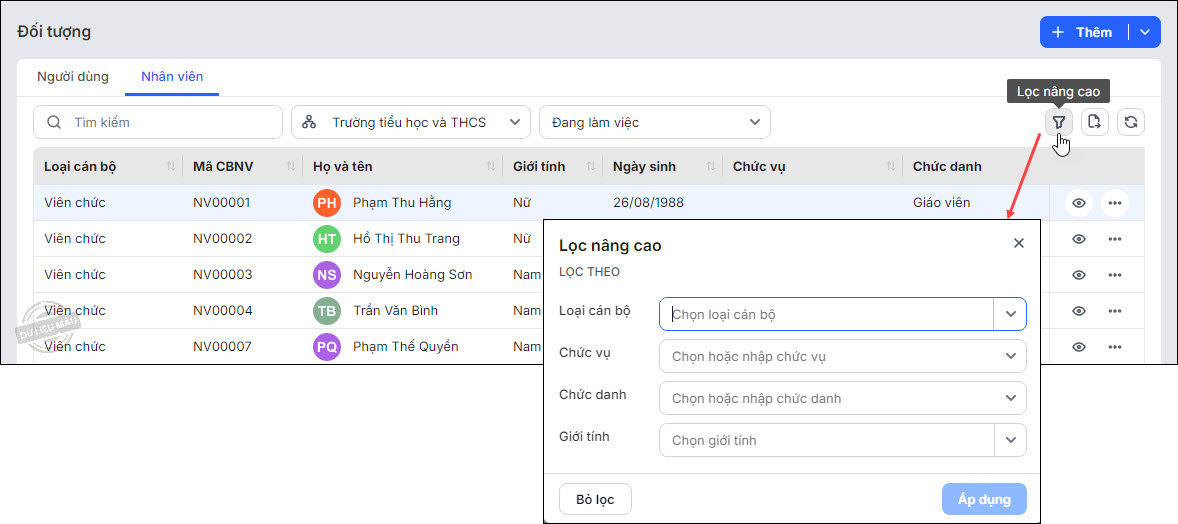Click the Áp dụng button

pyautogui.click(x=984, y=499)
